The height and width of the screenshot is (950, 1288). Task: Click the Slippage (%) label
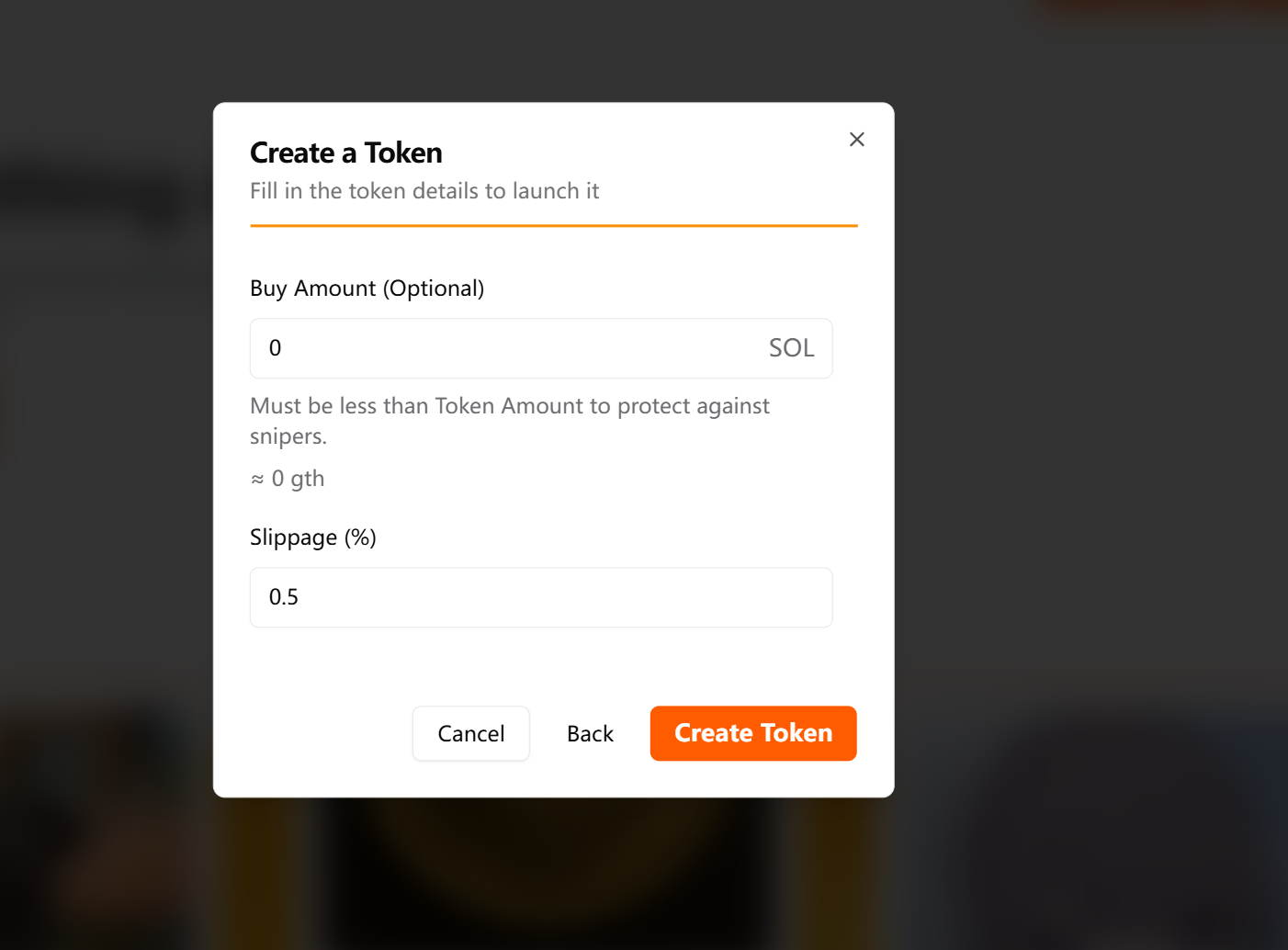[312, 537]
